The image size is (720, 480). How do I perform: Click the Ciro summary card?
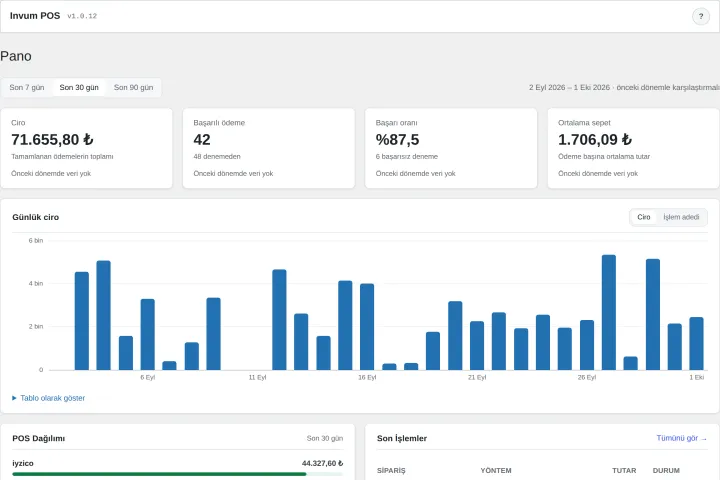(x=86, y=148)
